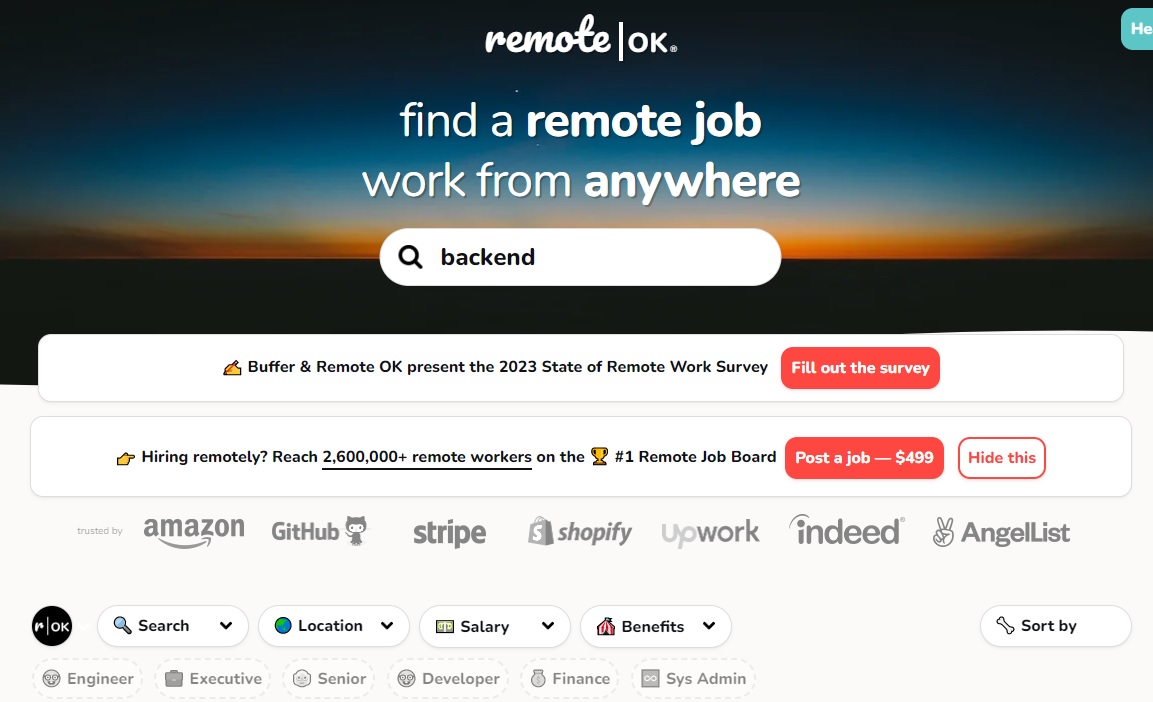Click the search field containing backend
The image size is (1153, 702).
coord(580,257)
